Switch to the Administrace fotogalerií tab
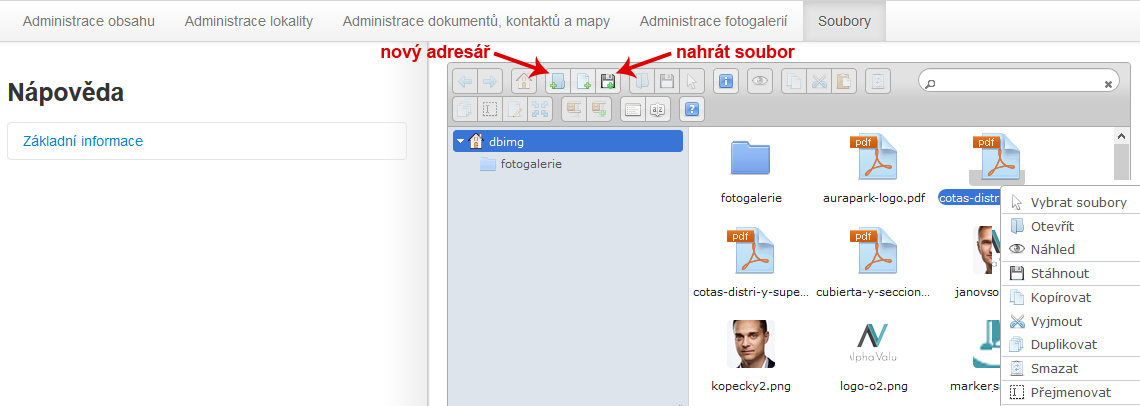Image resolution: width=1140 pixels, height=406 pixels. click(713, 21)
